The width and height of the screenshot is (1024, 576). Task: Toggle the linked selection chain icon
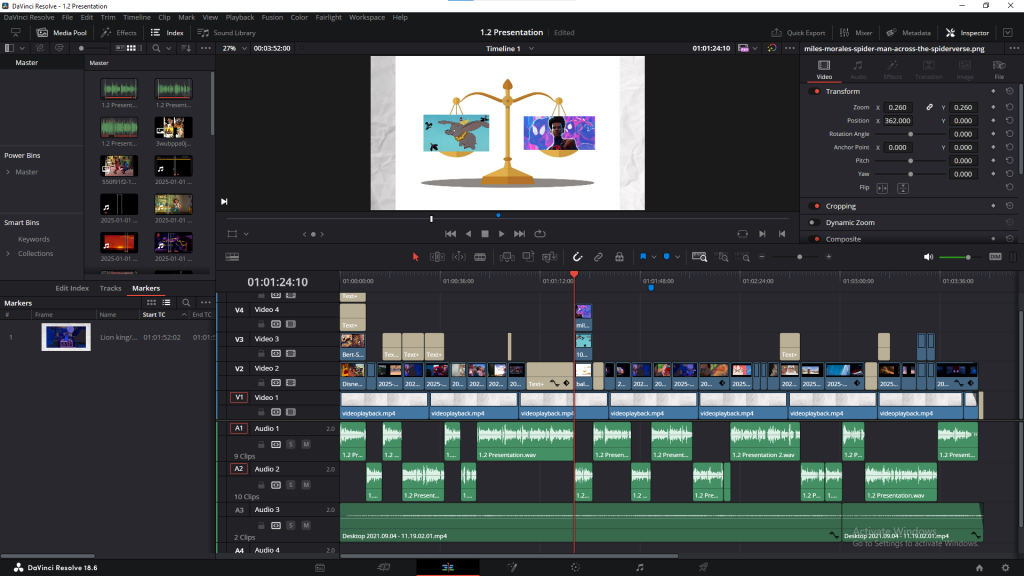coord(598,257)
